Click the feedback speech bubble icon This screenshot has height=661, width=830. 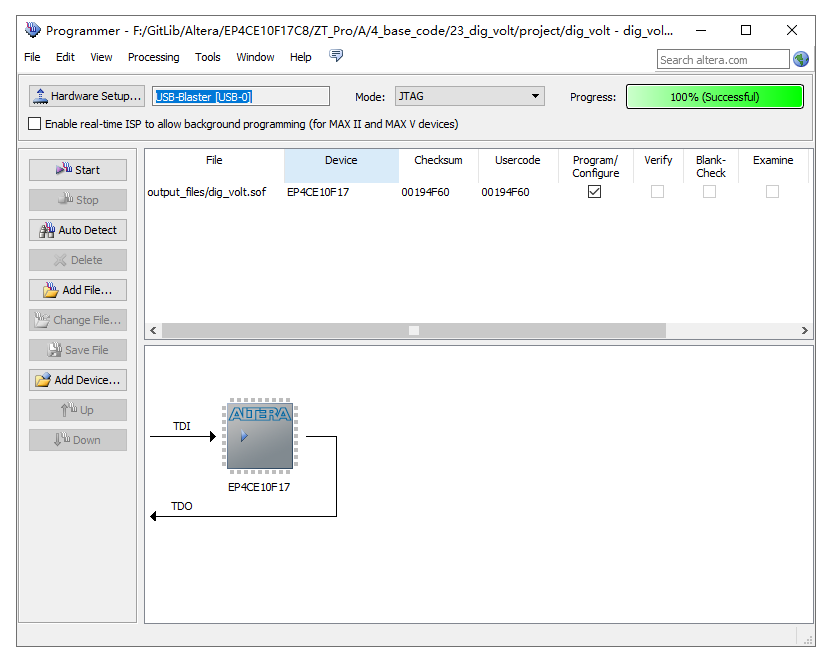click(336, 55)
